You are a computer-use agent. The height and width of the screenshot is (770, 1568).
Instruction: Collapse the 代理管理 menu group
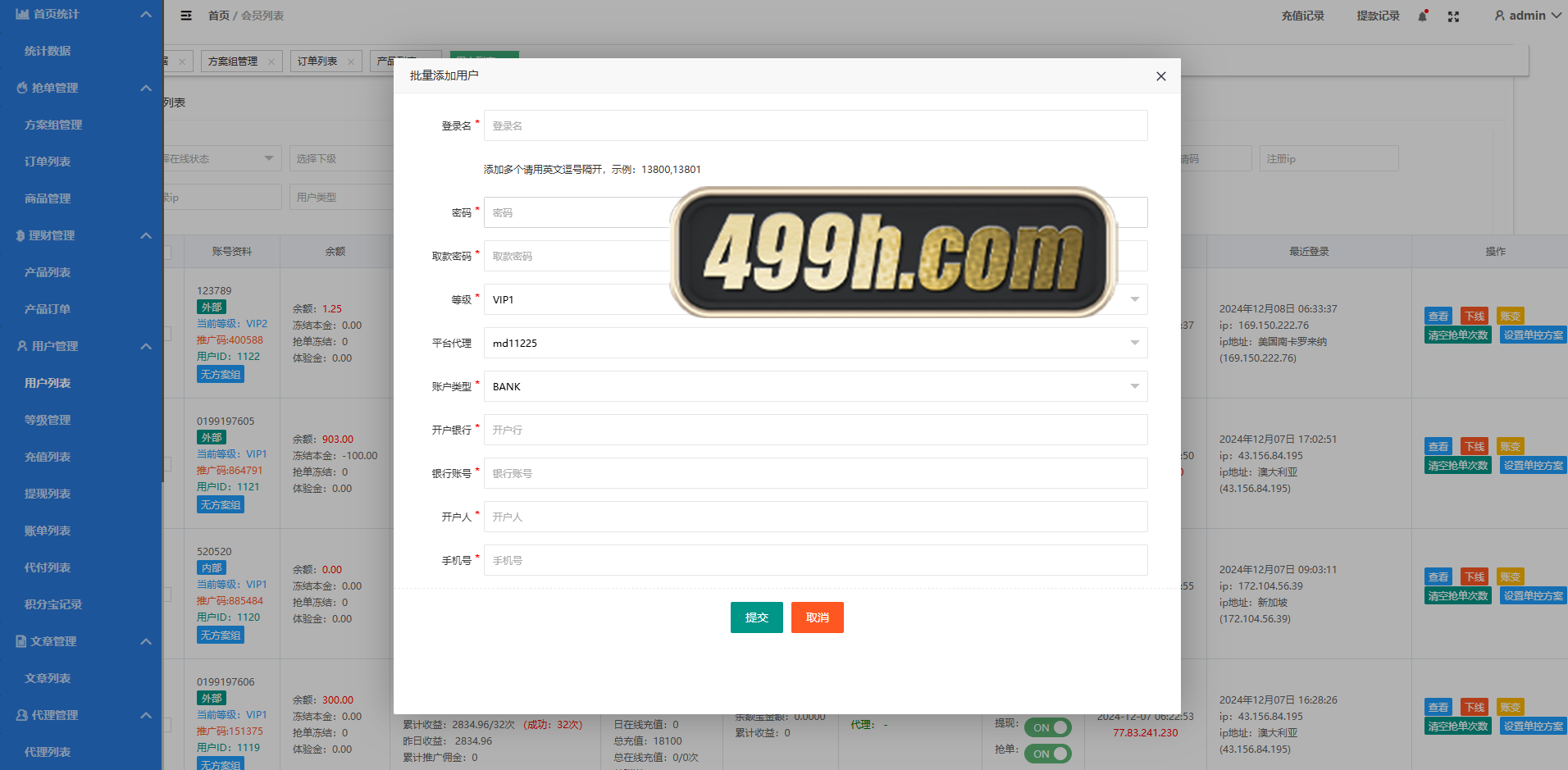[146, 715]
